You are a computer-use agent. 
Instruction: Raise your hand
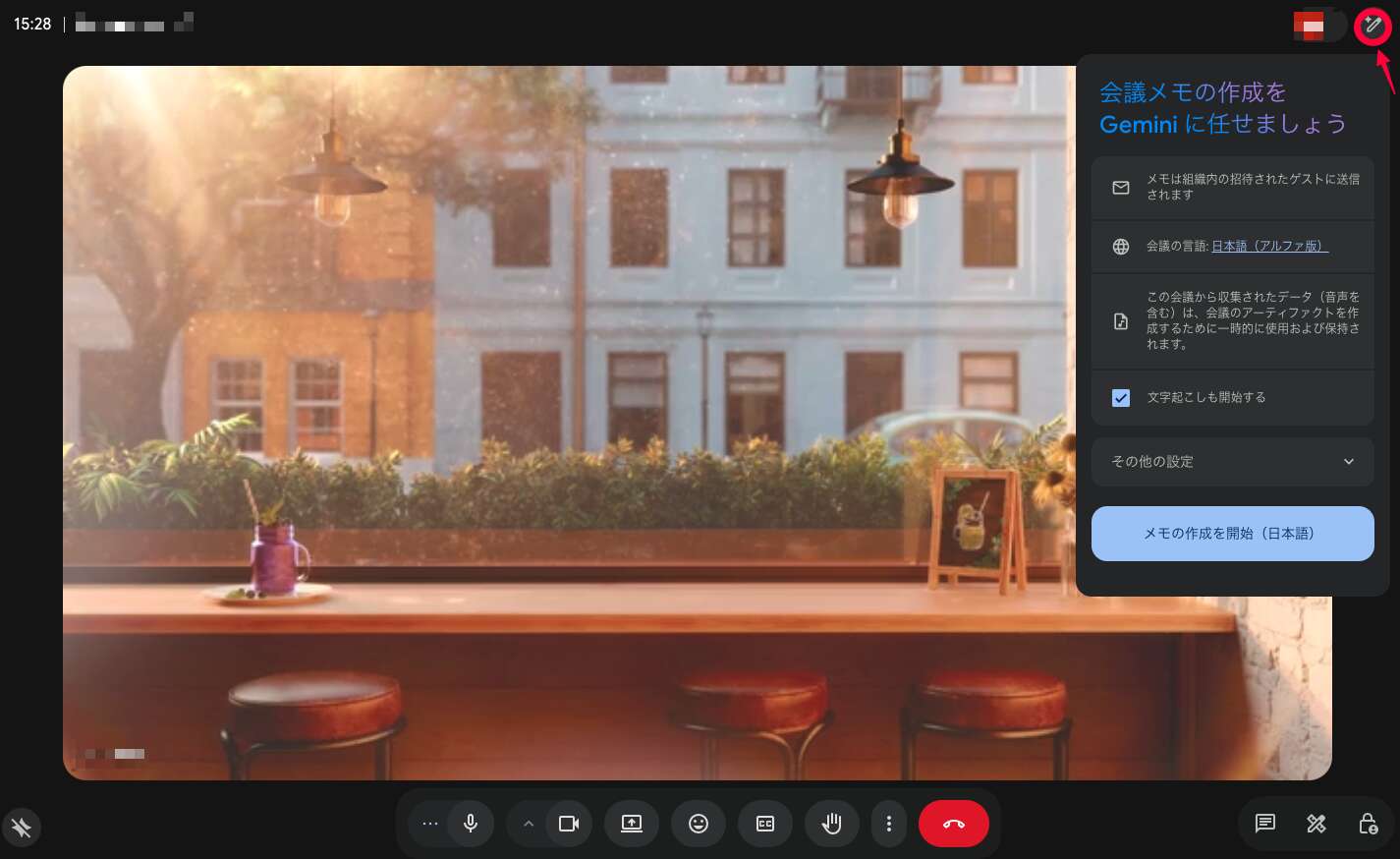point(832,824)
